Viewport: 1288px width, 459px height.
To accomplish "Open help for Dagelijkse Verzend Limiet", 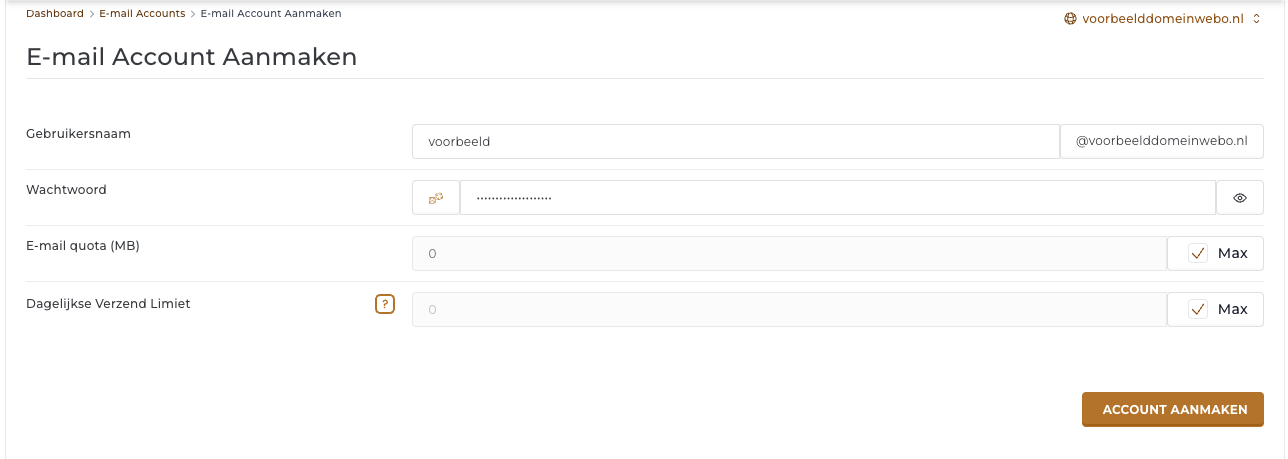I will [385, 304].
